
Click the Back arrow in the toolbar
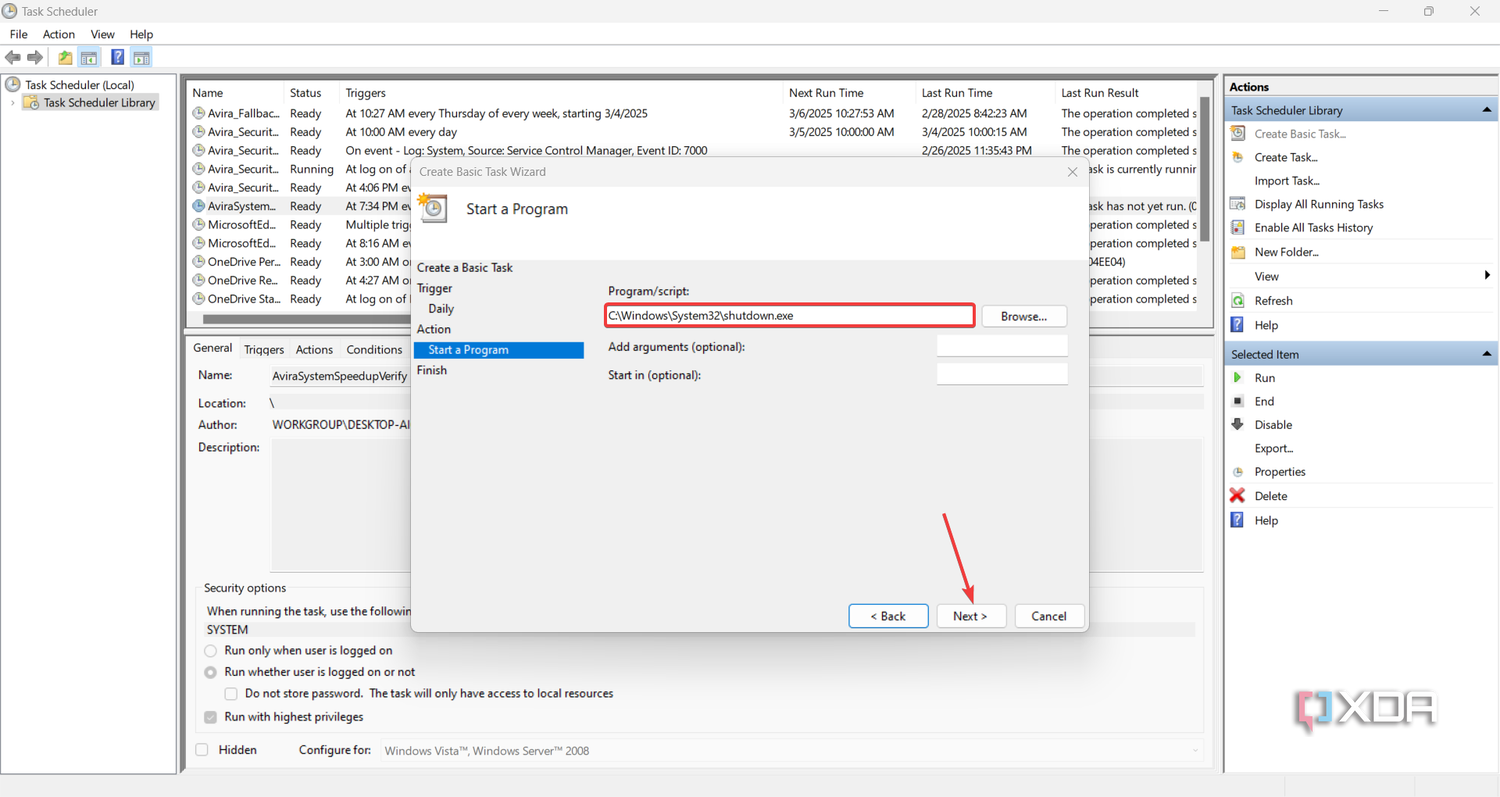coord(13,58)
